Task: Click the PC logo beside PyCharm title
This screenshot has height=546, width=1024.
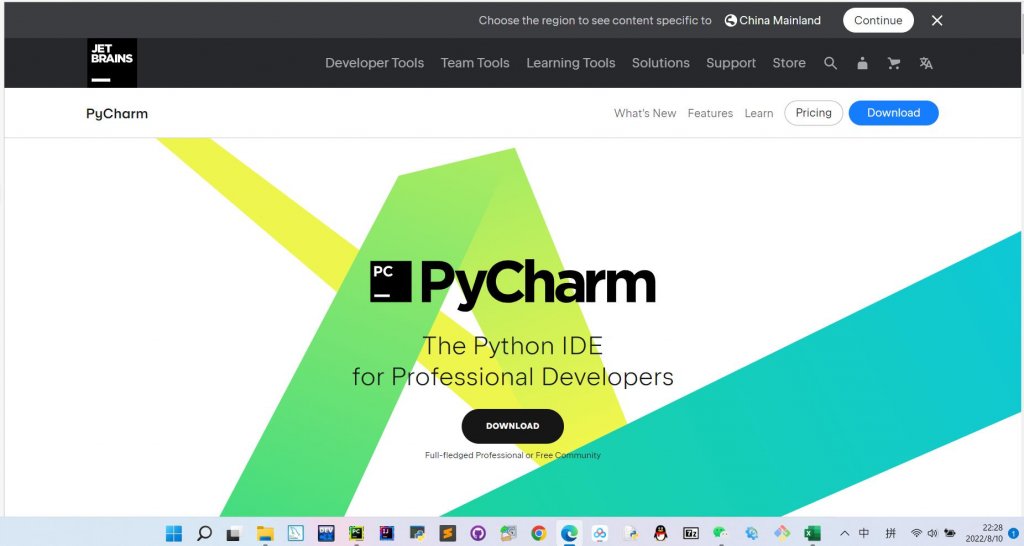Action: pyautogui.click(x=391, y=281)
